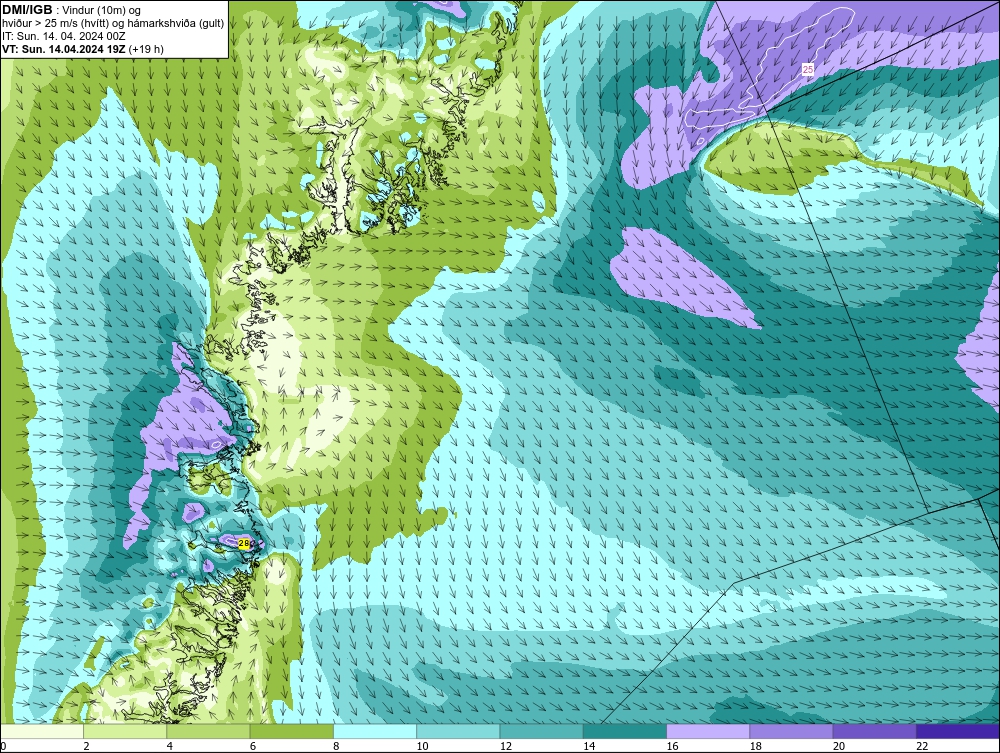This screenshot has height=753, width=1000.
Task: Click the legend tick value '22'
Action: [x=922, y=746]
